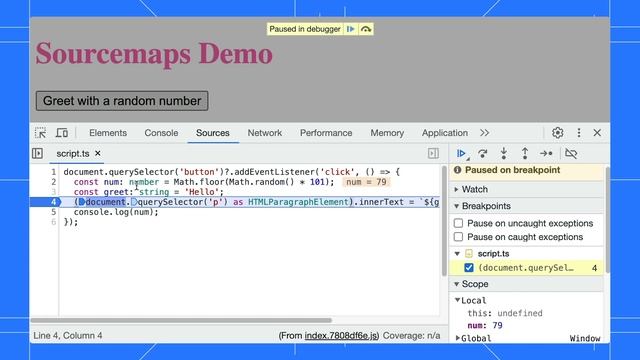Select the Sources tab

click(x=213, y=133)
